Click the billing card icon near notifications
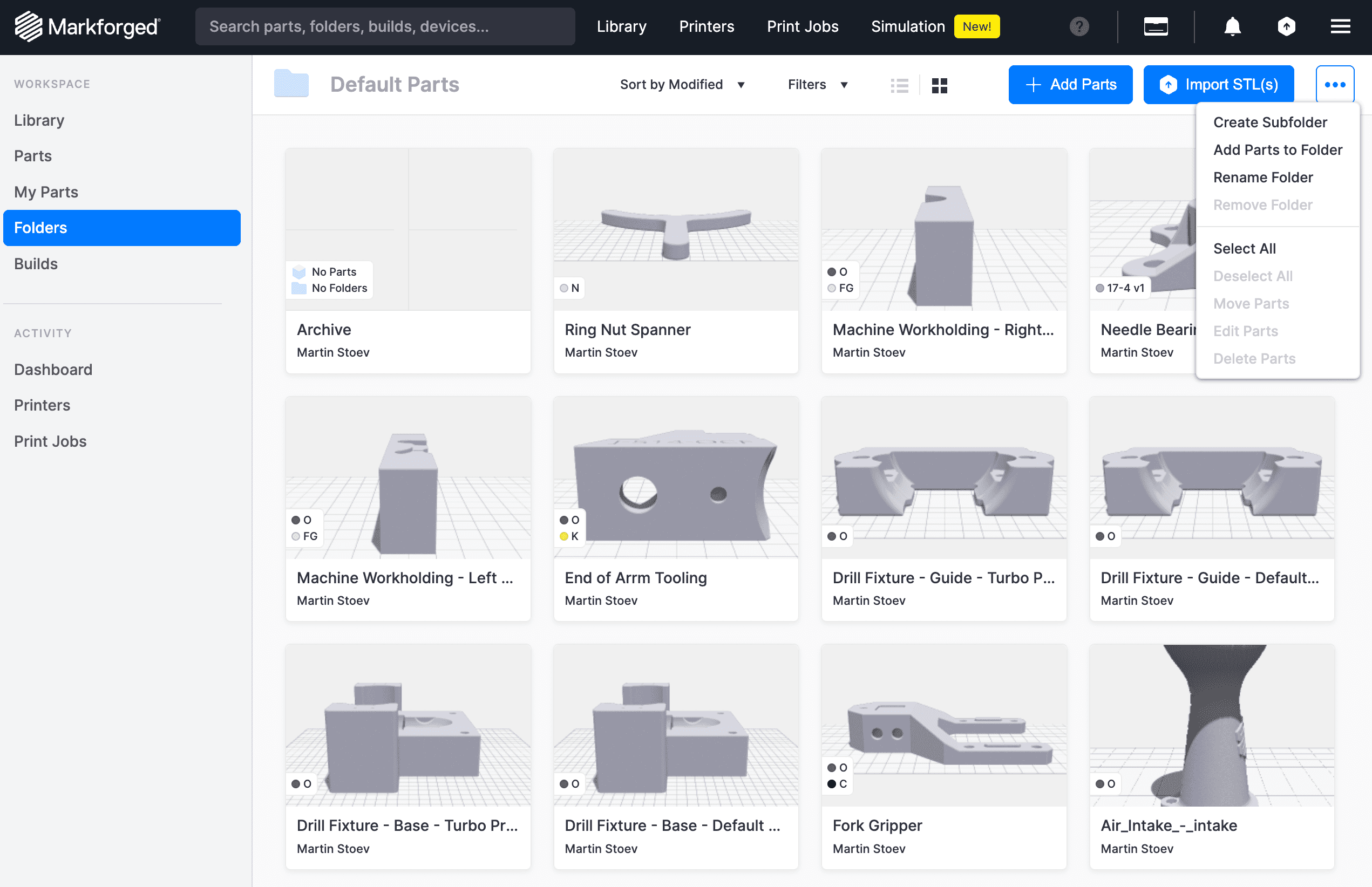The image size is (1372, 887). (x=1156, y=26)
